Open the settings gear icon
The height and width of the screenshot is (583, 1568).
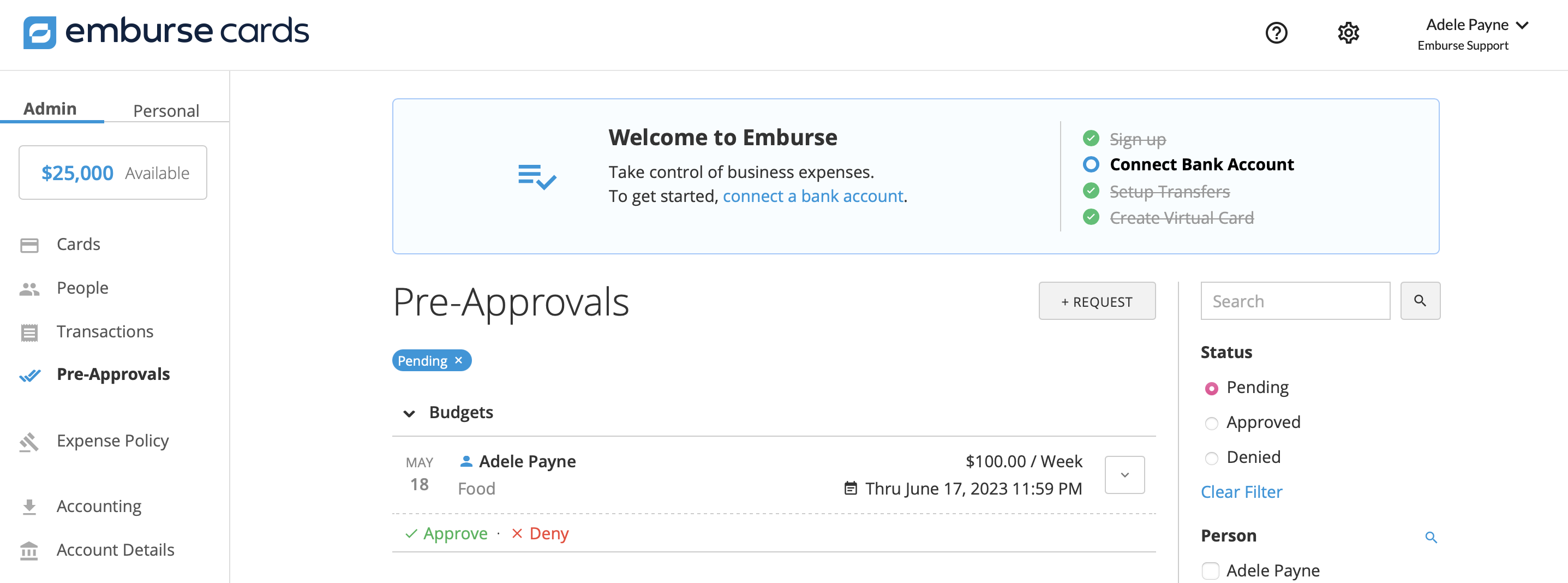(x=1348, y=33)
